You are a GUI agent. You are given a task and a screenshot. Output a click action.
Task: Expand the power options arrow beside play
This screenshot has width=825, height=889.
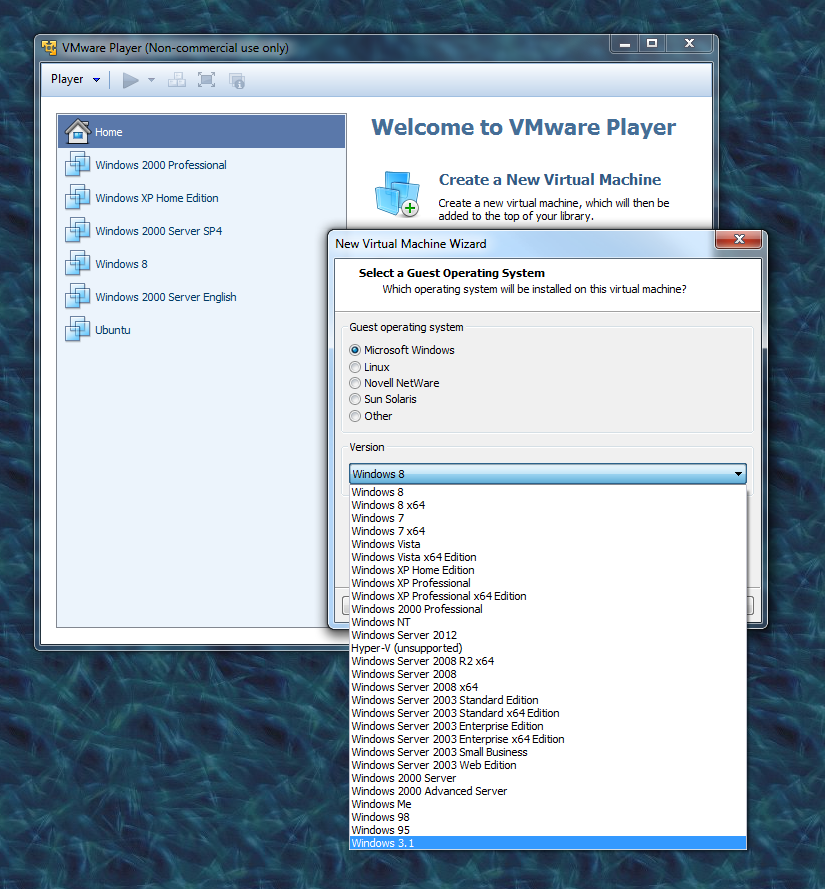(x=151, y=80)
